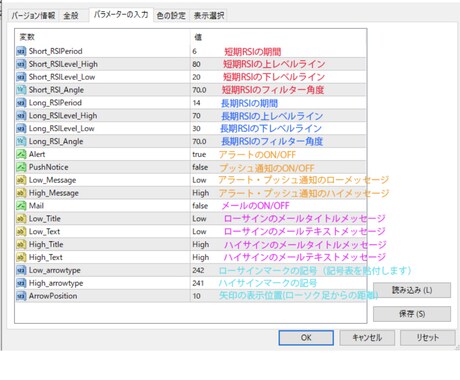This screenshot has width=460, height=380.
Task: Click the integer icon beside ArrowPosition
Action: click(21, 296)
